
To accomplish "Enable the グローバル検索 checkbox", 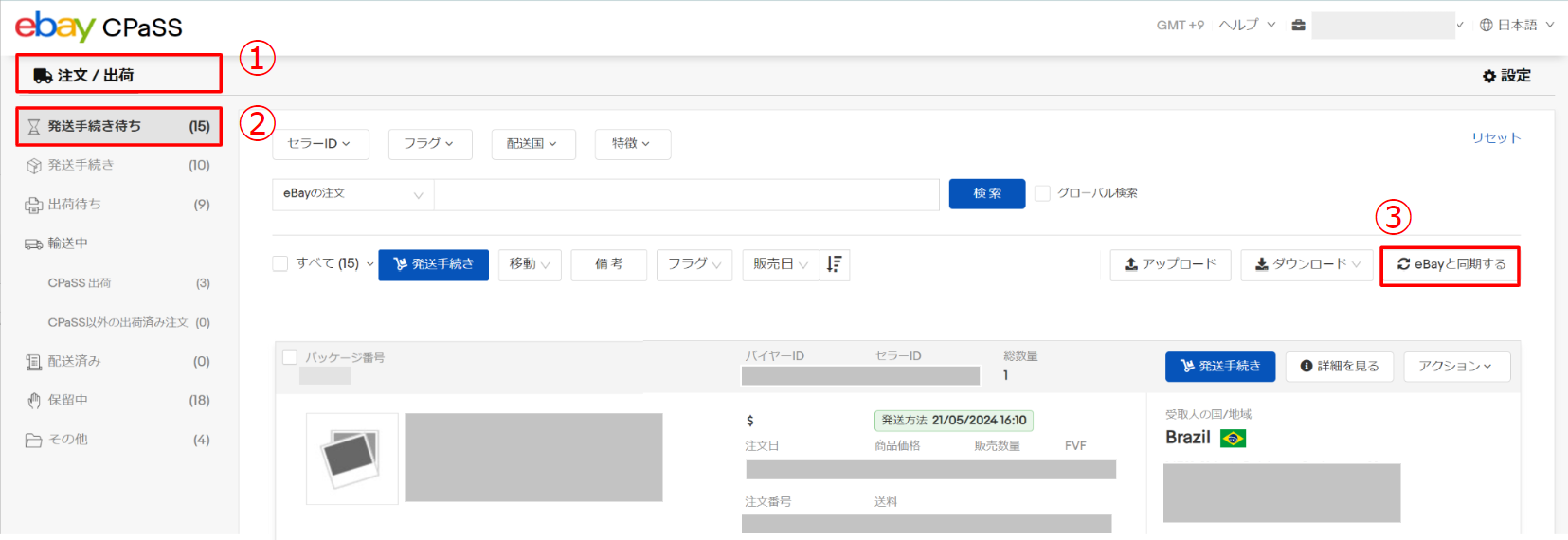I will 1042,193.
